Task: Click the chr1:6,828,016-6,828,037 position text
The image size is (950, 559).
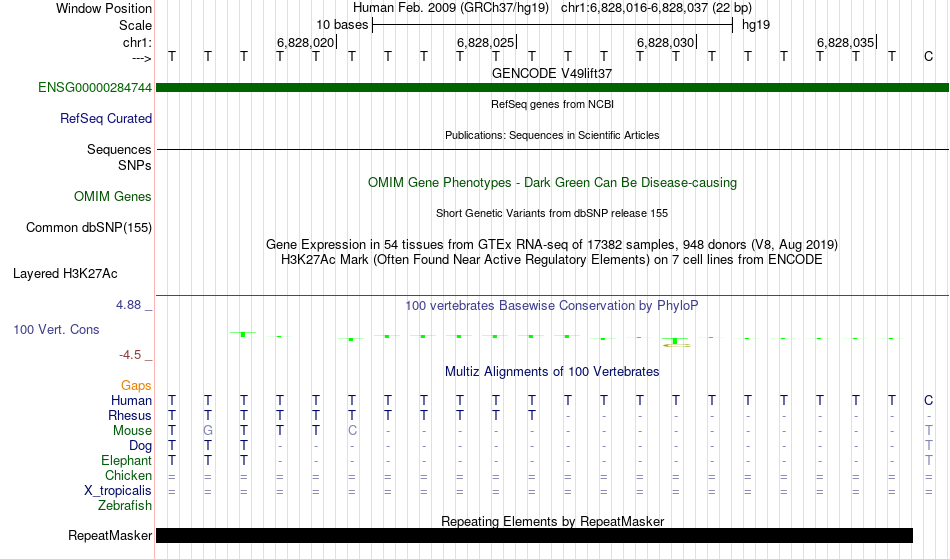Action: (656, 8)
